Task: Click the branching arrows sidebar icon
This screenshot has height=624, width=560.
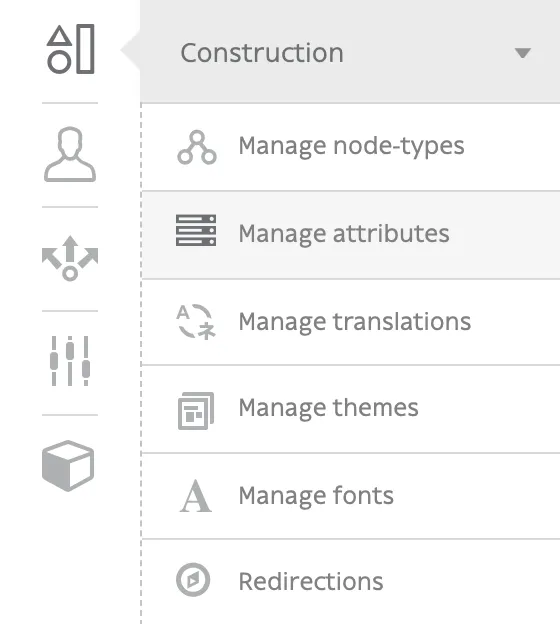Action: tap(70, 258)
